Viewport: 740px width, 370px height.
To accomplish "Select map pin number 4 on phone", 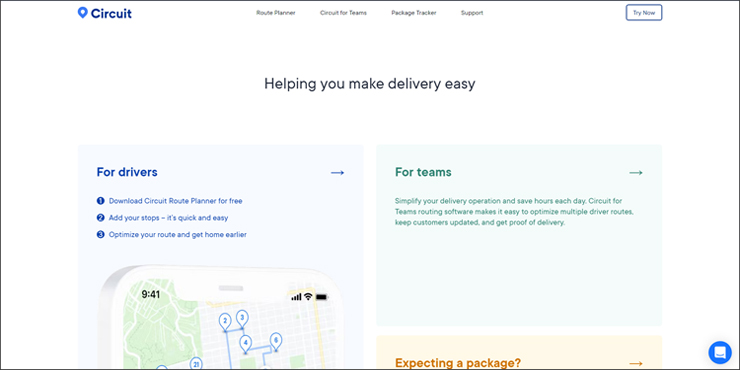I will (245, 344).
